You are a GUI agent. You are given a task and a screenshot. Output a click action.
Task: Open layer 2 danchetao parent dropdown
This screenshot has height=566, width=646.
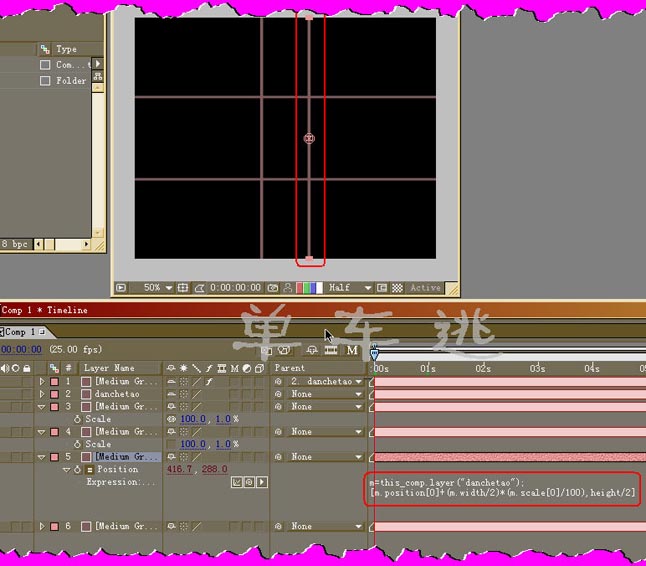tap(327, 394)
